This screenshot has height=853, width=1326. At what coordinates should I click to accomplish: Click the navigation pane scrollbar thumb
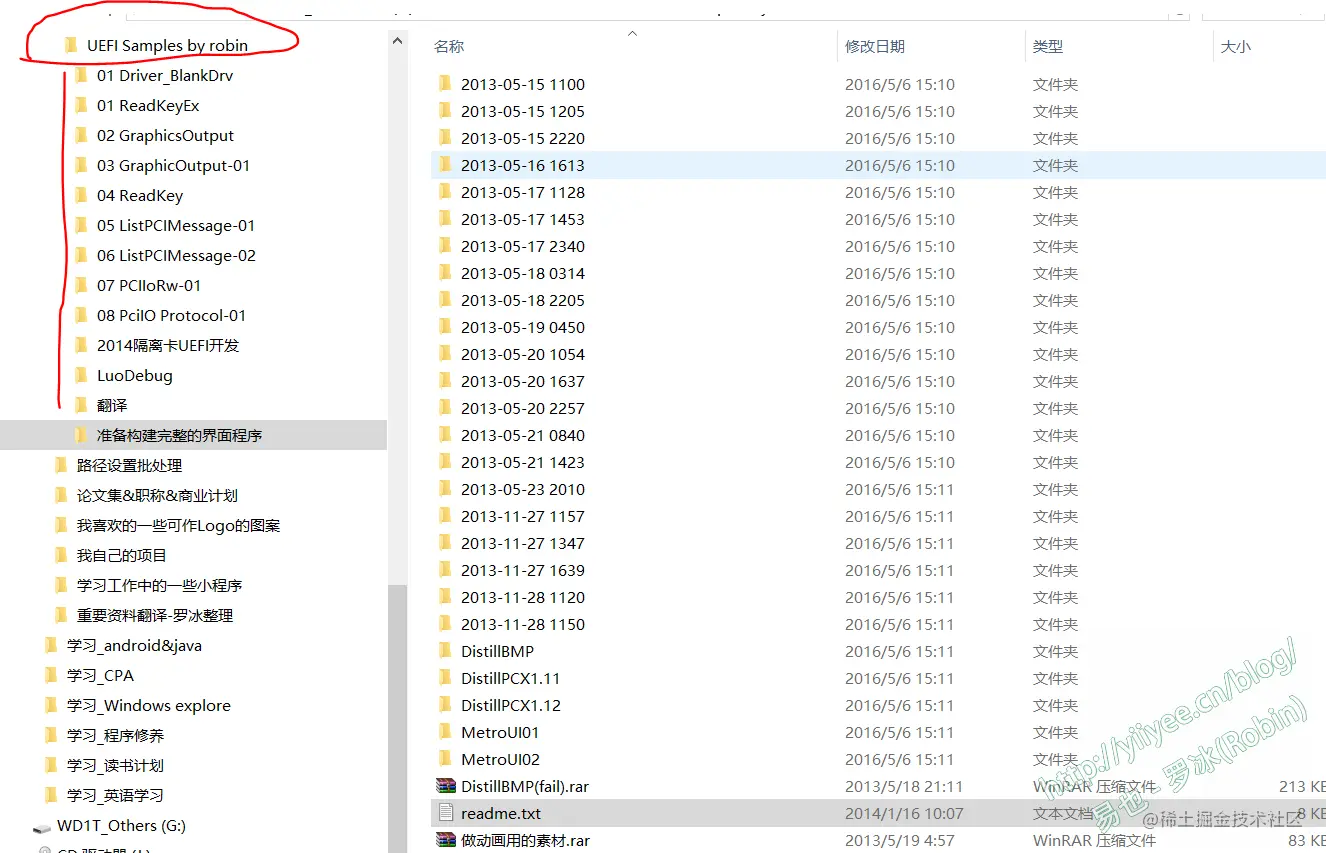(x=397, y=718)
